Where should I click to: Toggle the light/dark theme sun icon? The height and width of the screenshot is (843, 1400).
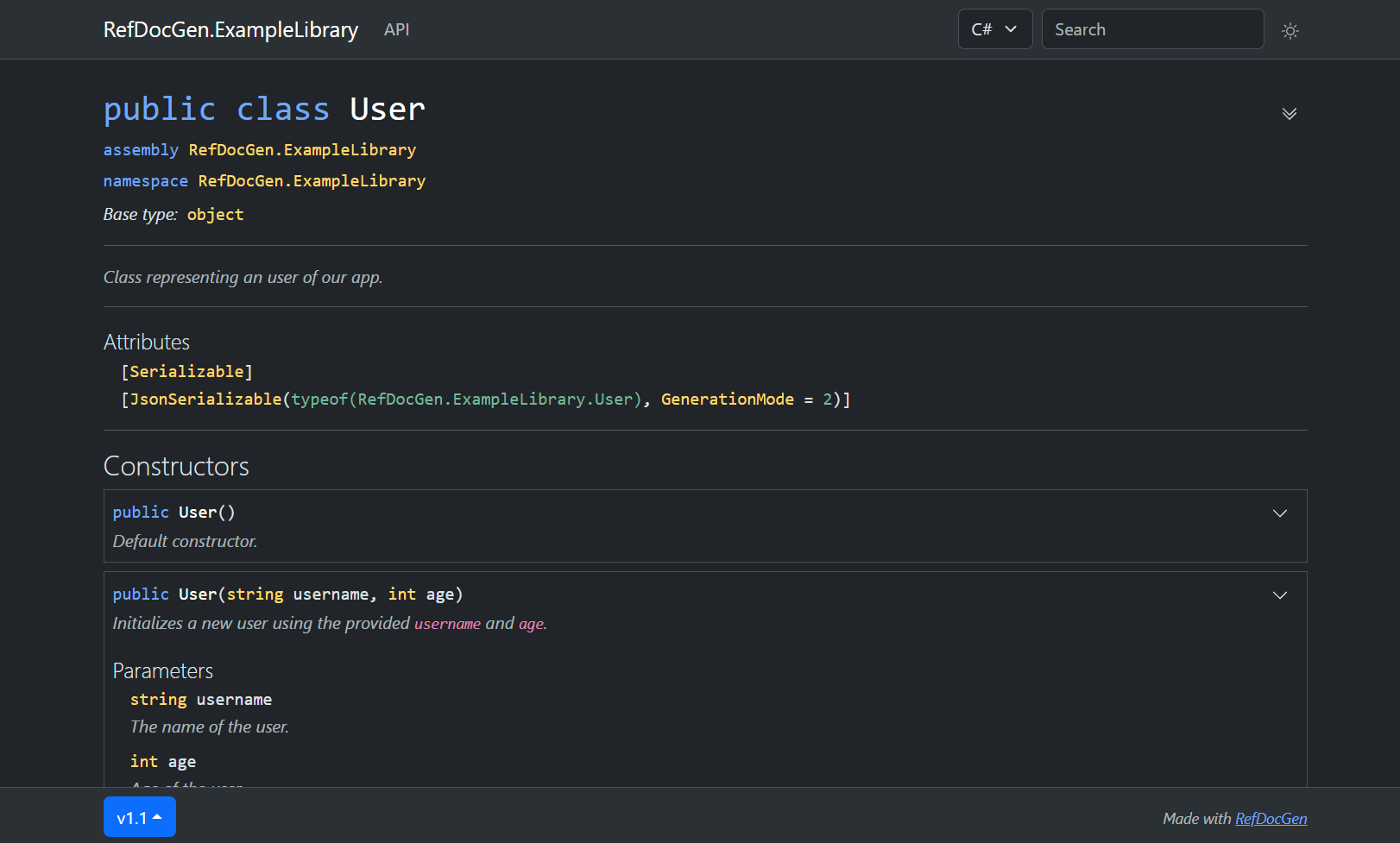[x=1290, y=31]
